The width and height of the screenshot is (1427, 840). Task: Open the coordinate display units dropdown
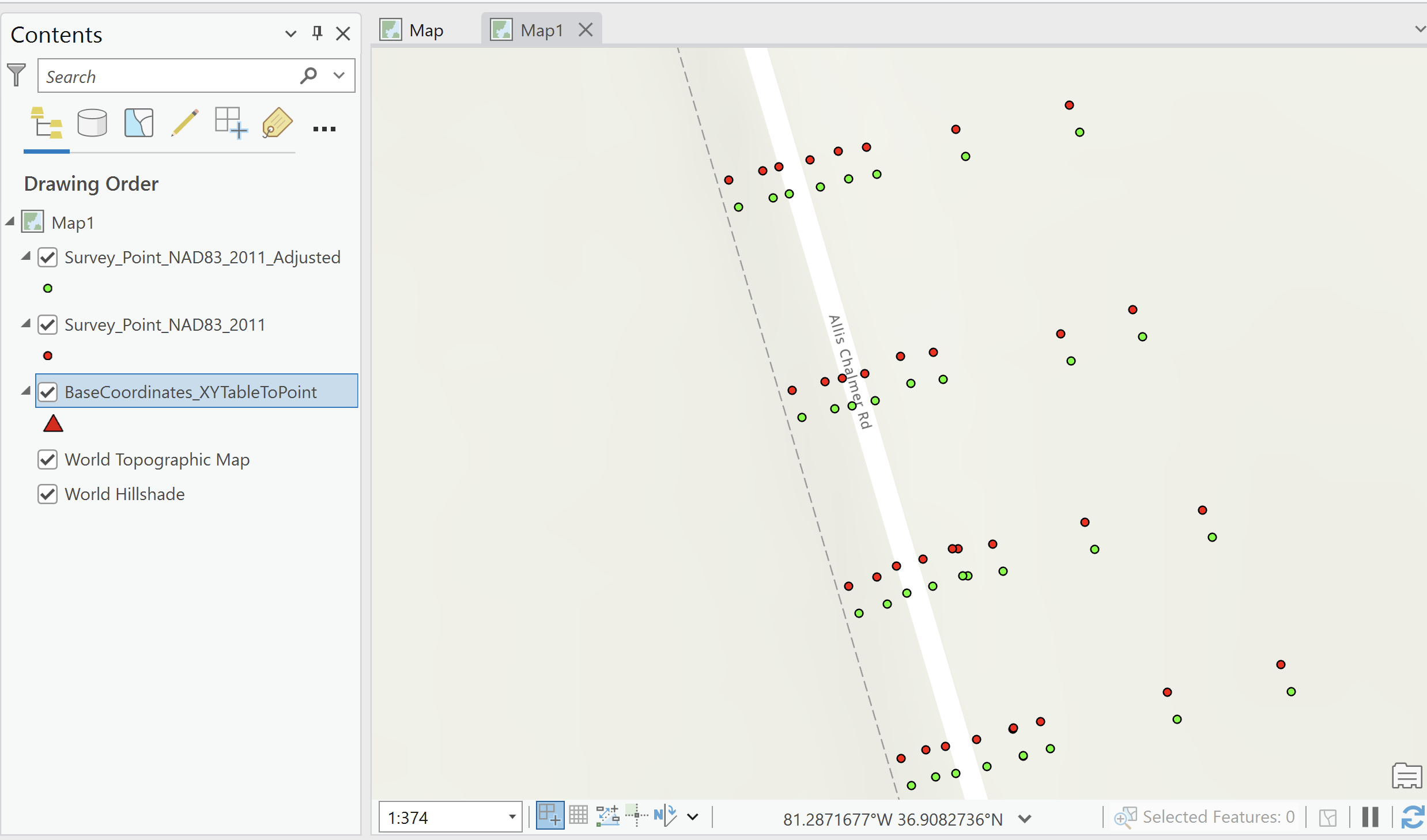tap(1025, 819)
